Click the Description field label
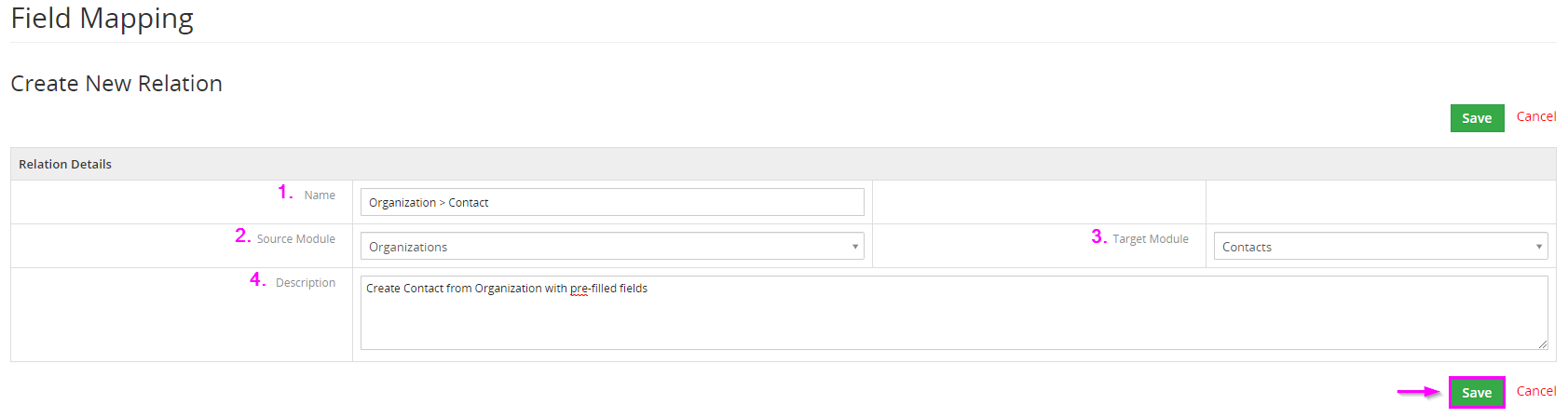This screenshot has height=418, width=1568. pos(306,283)
